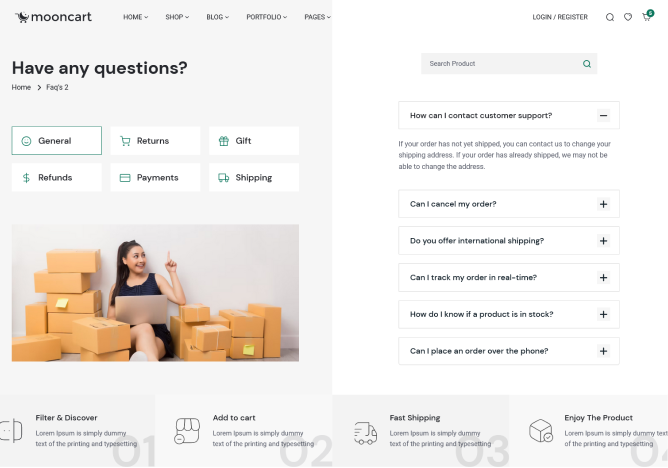The image size is (668, 468).
Task: Open the Shop dropdown menu
Action: [177, 17]
